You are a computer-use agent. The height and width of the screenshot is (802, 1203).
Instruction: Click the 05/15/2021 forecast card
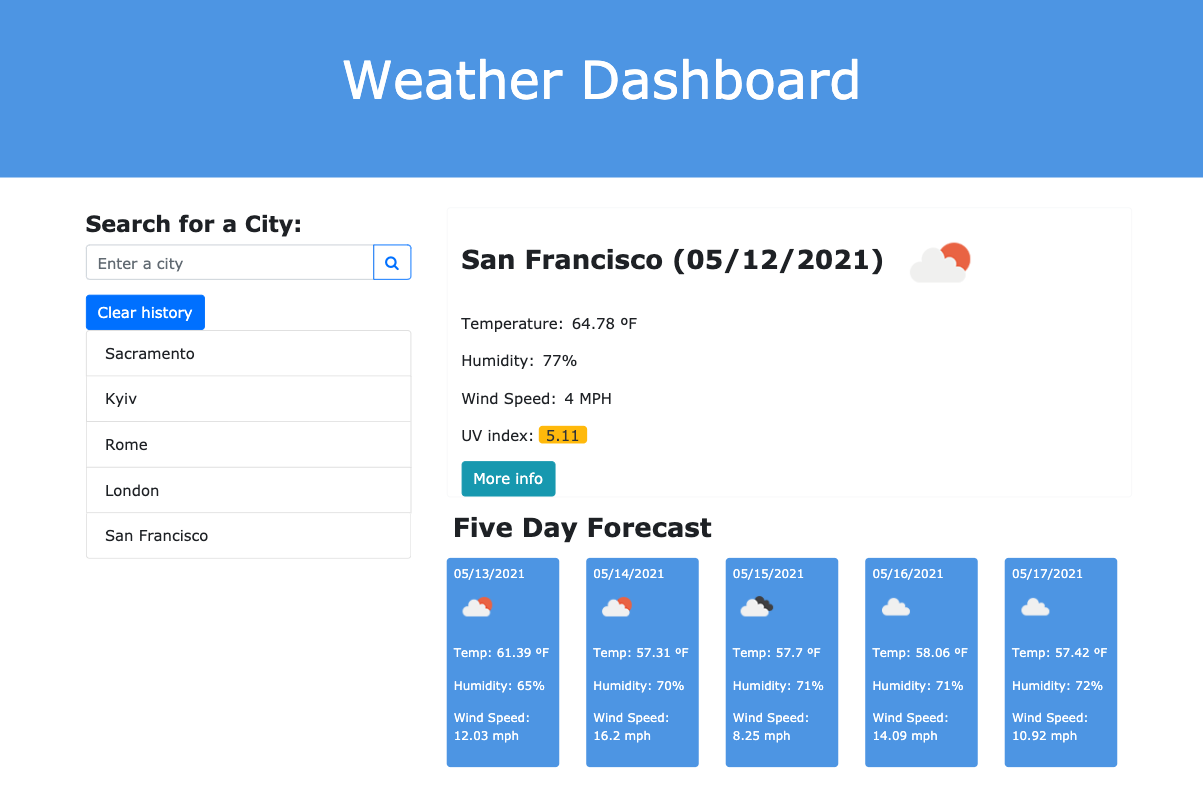pyautogui.click(x=781, y=662)
